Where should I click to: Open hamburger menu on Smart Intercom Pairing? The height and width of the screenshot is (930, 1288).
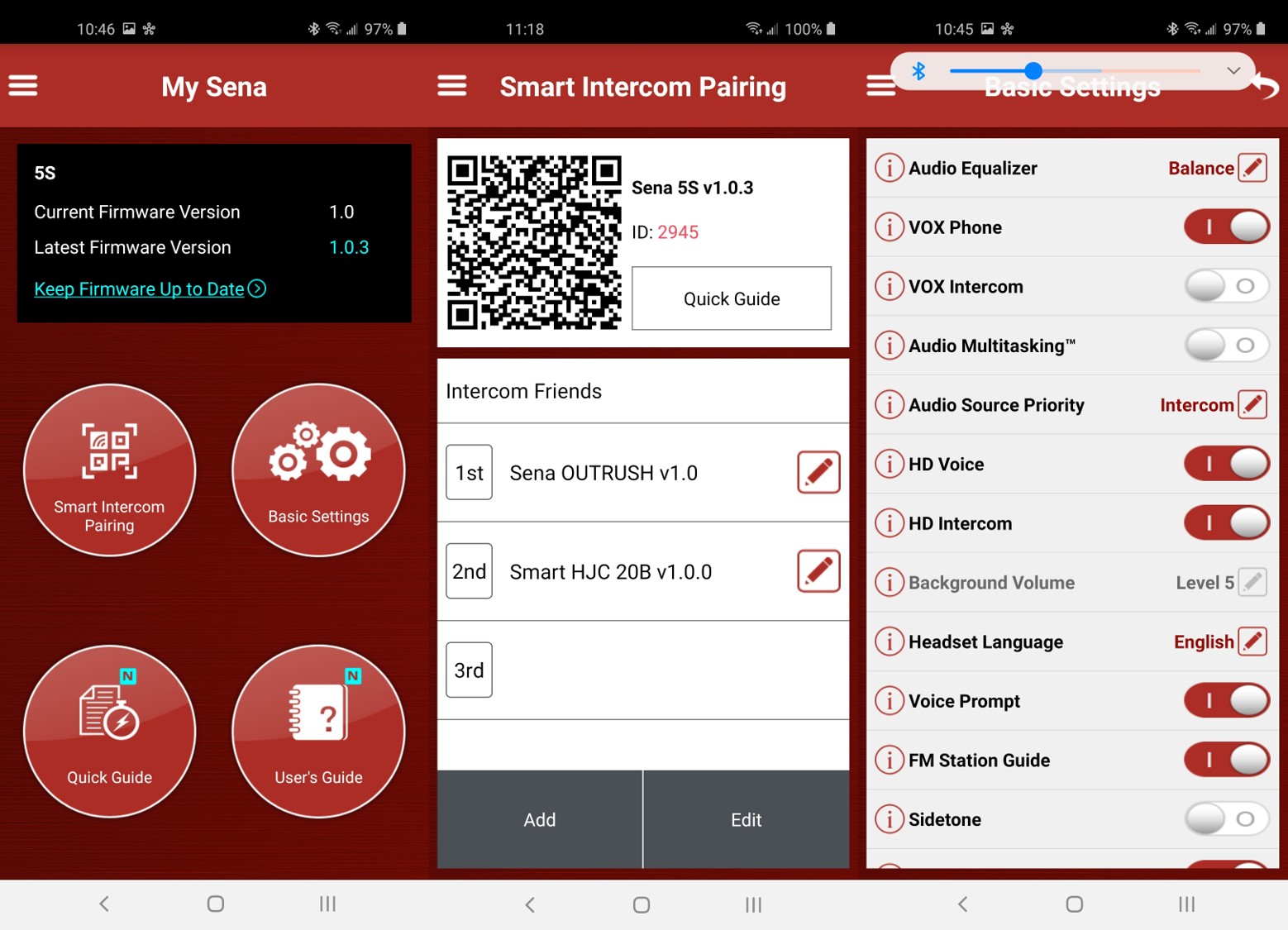(x=452, y=86)
